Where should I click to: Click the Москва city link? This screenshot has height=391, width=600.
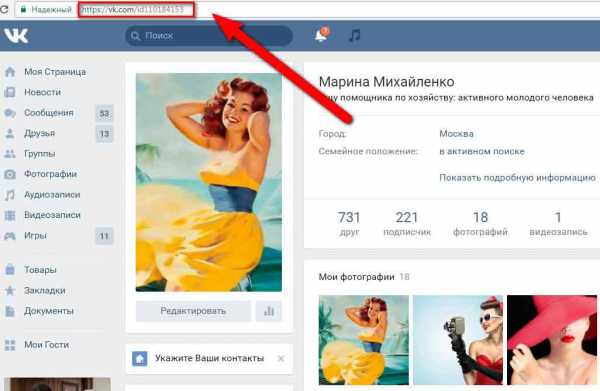tap(457, 134)
